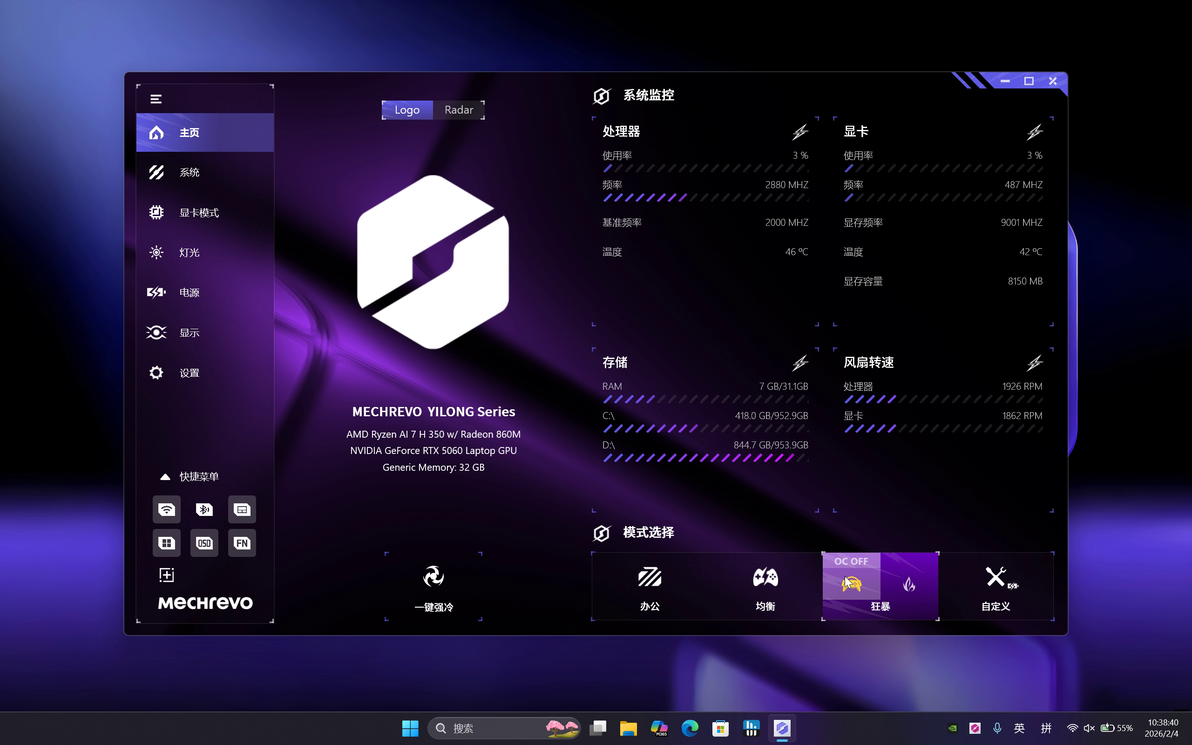Click the 2880 MHZ frequency value
Image resolution: width=1192 pixels, height=745 pixels.
[x=787, y=185]
